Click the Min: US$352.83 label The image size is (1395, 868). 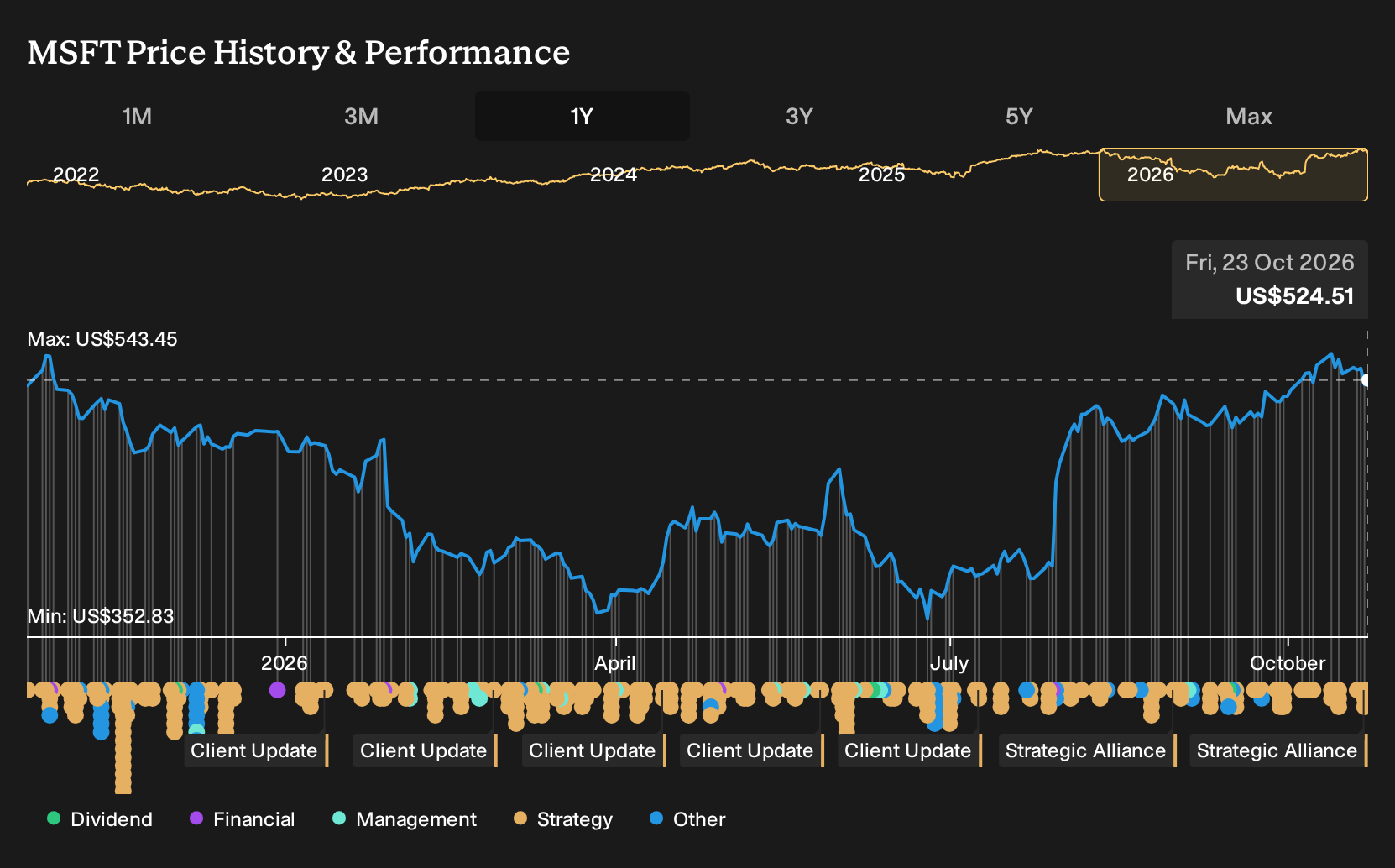click(x=101, y=616)
